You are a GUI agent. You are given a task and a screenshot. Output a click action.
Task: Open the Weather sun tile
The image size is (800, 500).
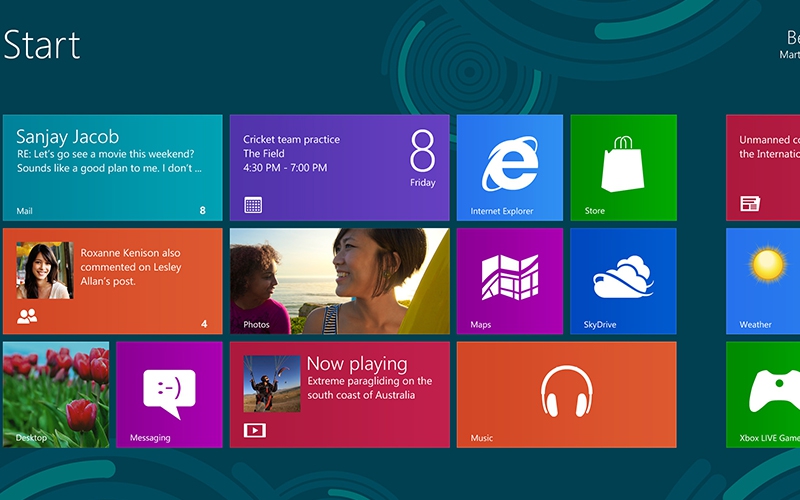(763, 281)
